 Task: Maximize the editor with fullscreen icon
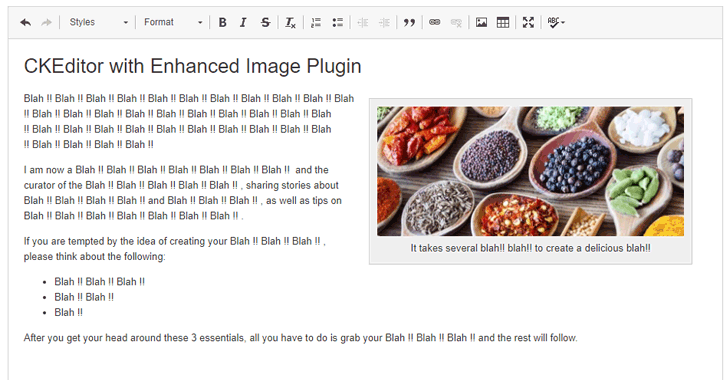point(528,22)
